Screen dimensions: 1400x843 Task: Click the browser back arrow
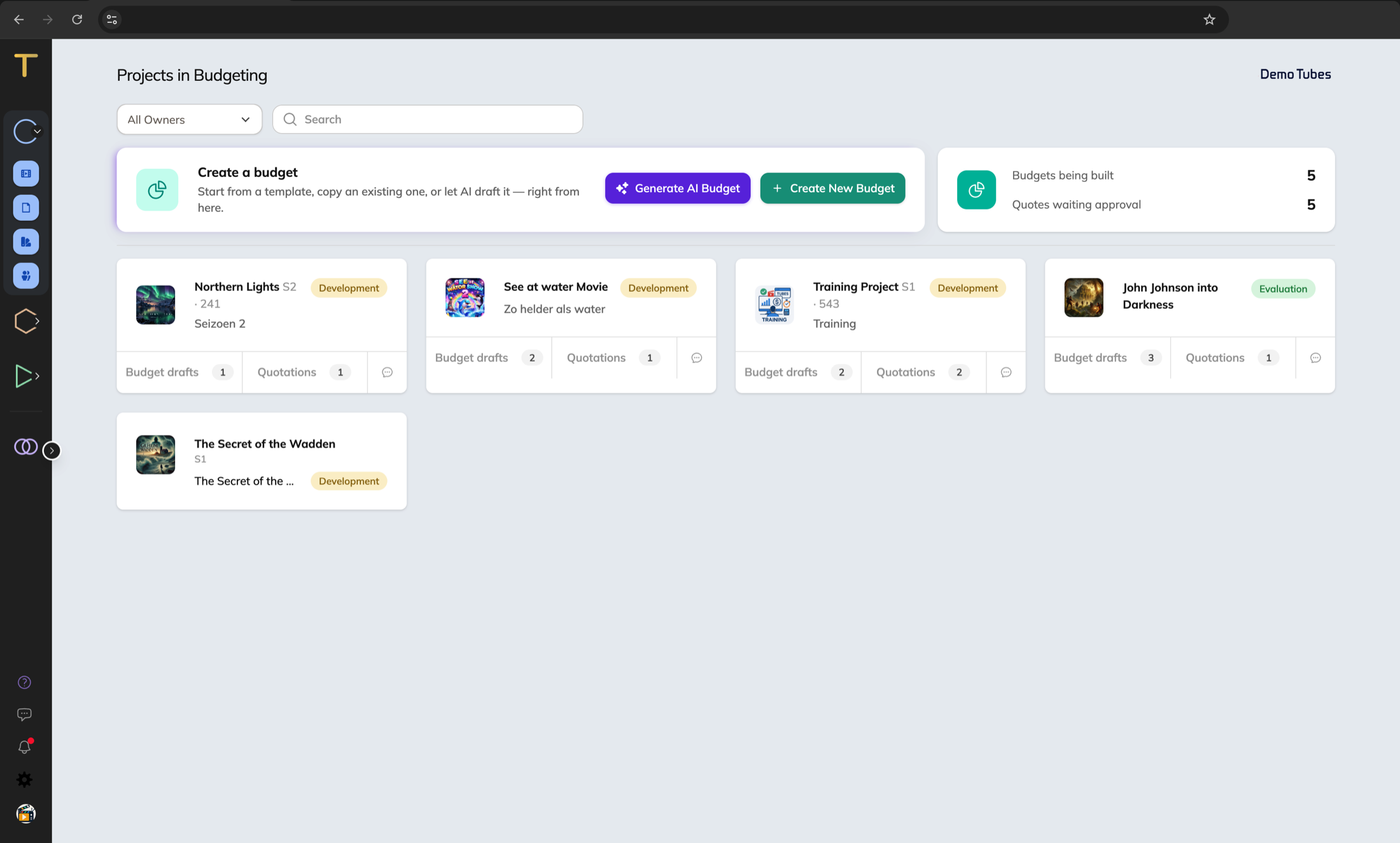tap(19, 20)
